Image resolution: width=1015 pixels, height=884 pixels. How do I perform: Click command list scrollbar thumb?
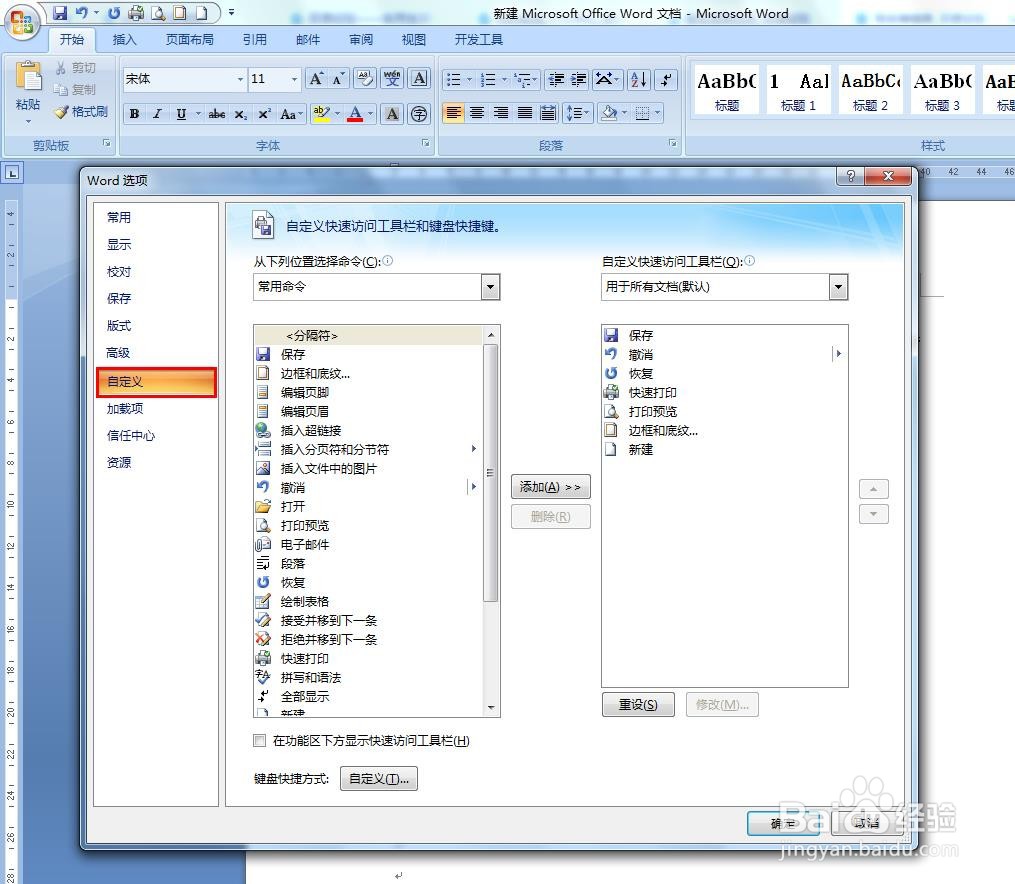491,472
